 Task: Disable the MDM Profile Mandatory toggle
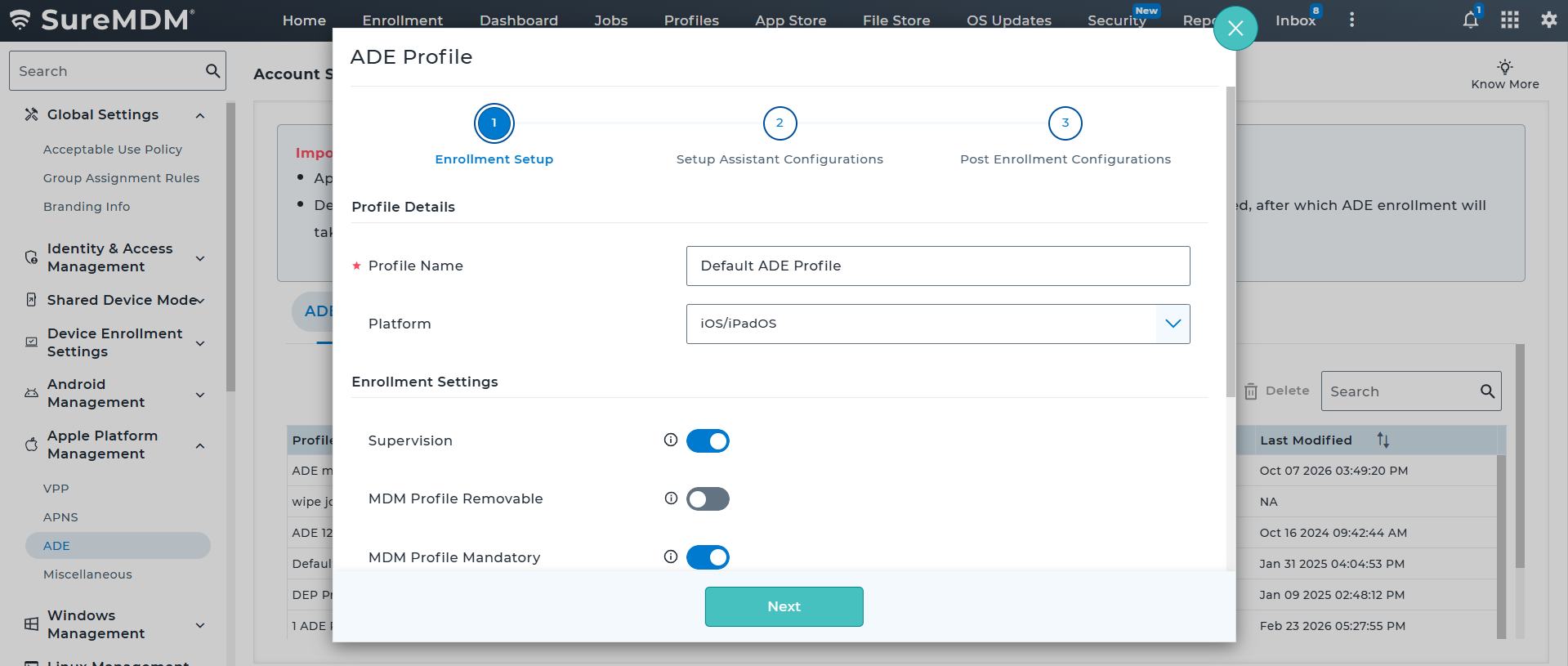coord(708,557)
